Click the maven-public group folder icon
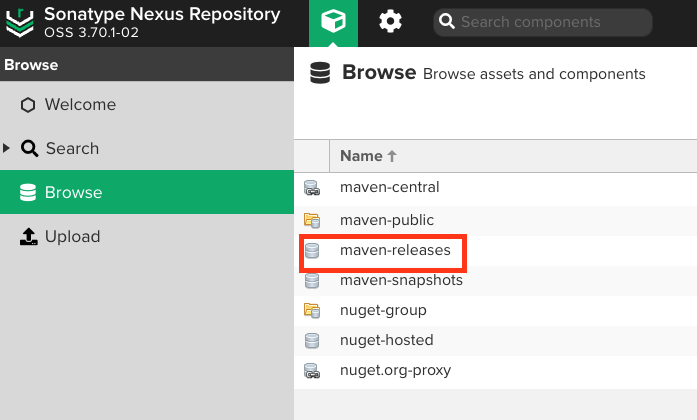This screenshot has width=697, height=420. 312,220
